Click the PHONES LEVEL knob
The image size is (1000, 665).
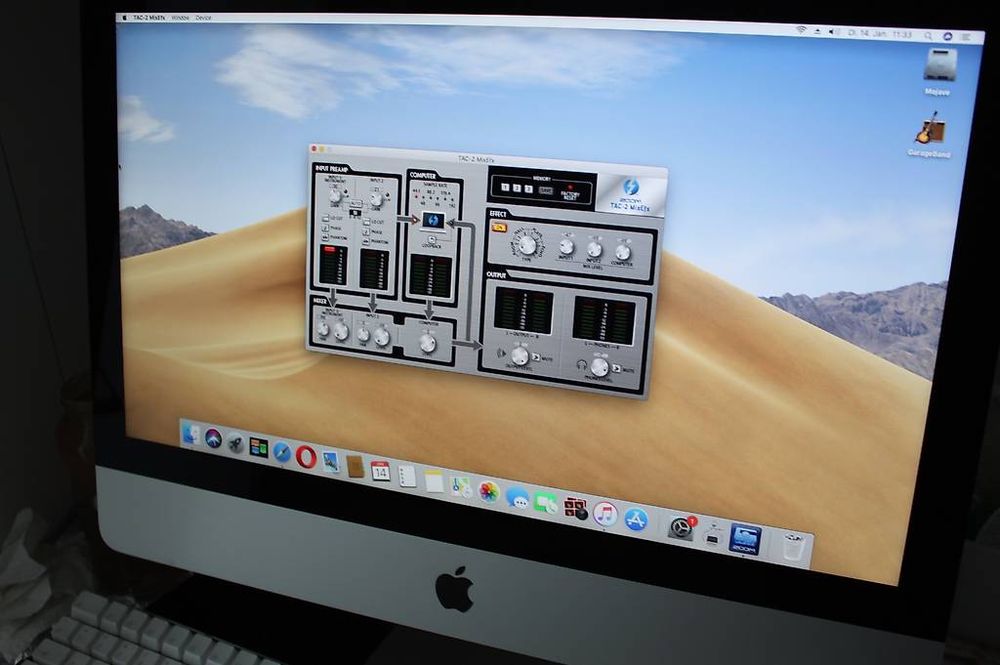[x=599, y=367]
